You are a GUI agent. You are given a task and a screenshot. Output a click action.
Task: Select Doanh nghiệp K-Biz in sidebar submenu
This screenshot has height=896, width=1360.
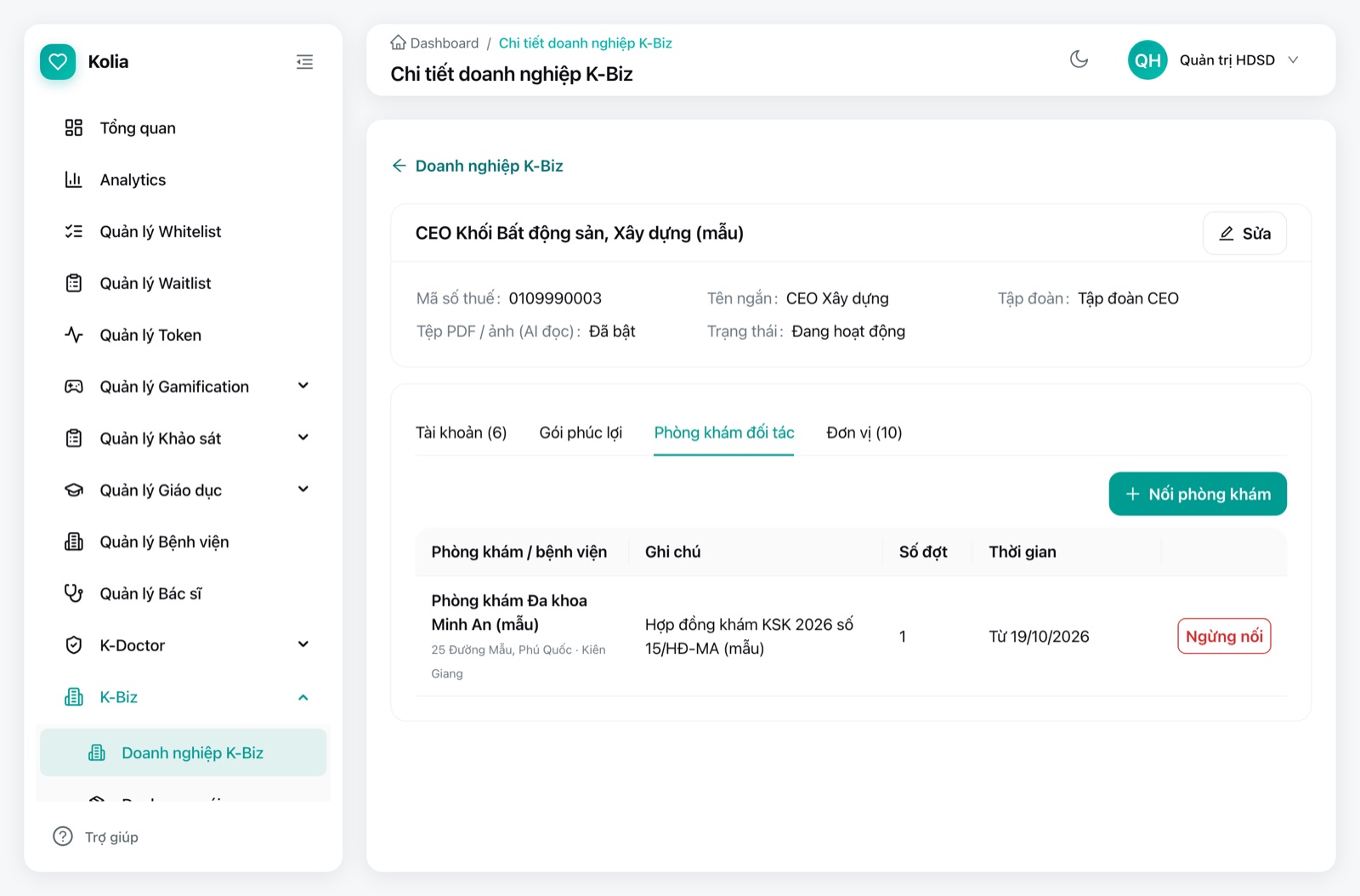click(183, 752)
